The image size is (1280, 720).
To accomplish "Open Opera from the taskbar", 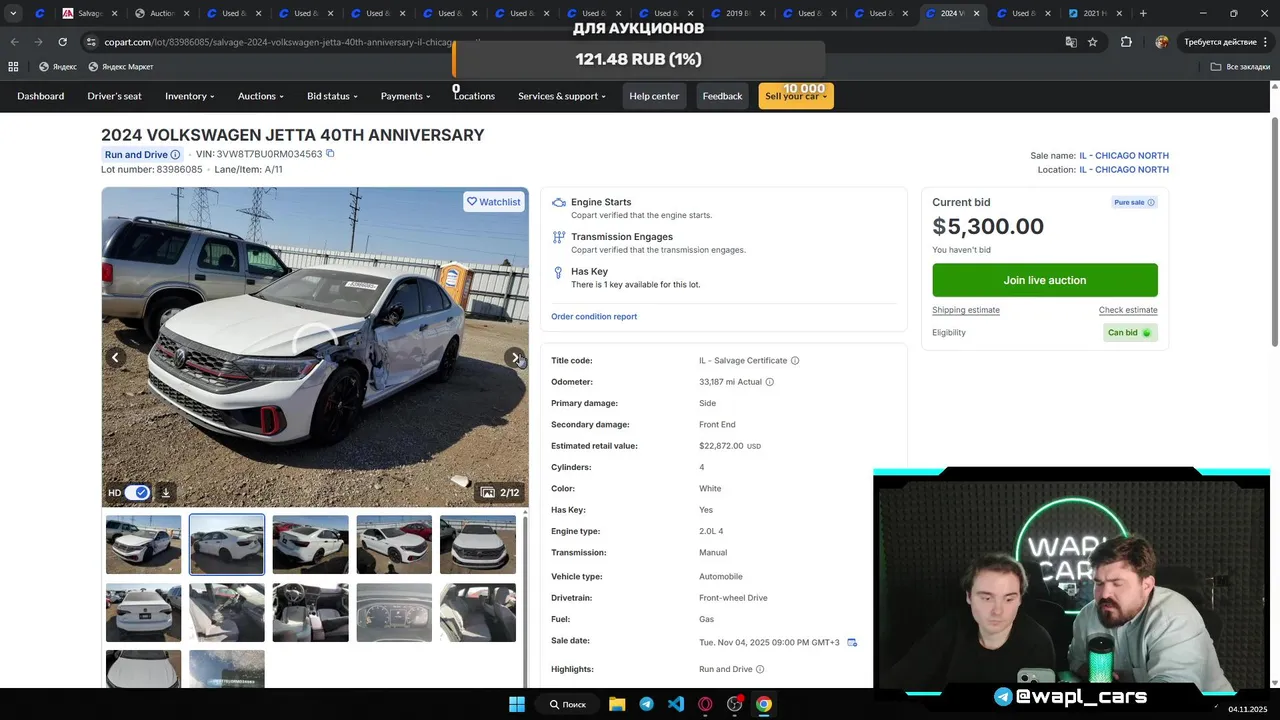I will click(705, 704).
